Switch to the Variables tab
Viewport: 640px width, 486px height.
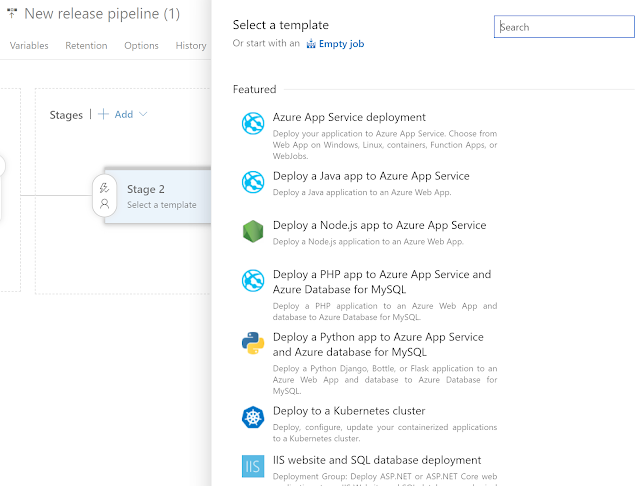pyautogui.click(x=29, y=46)
